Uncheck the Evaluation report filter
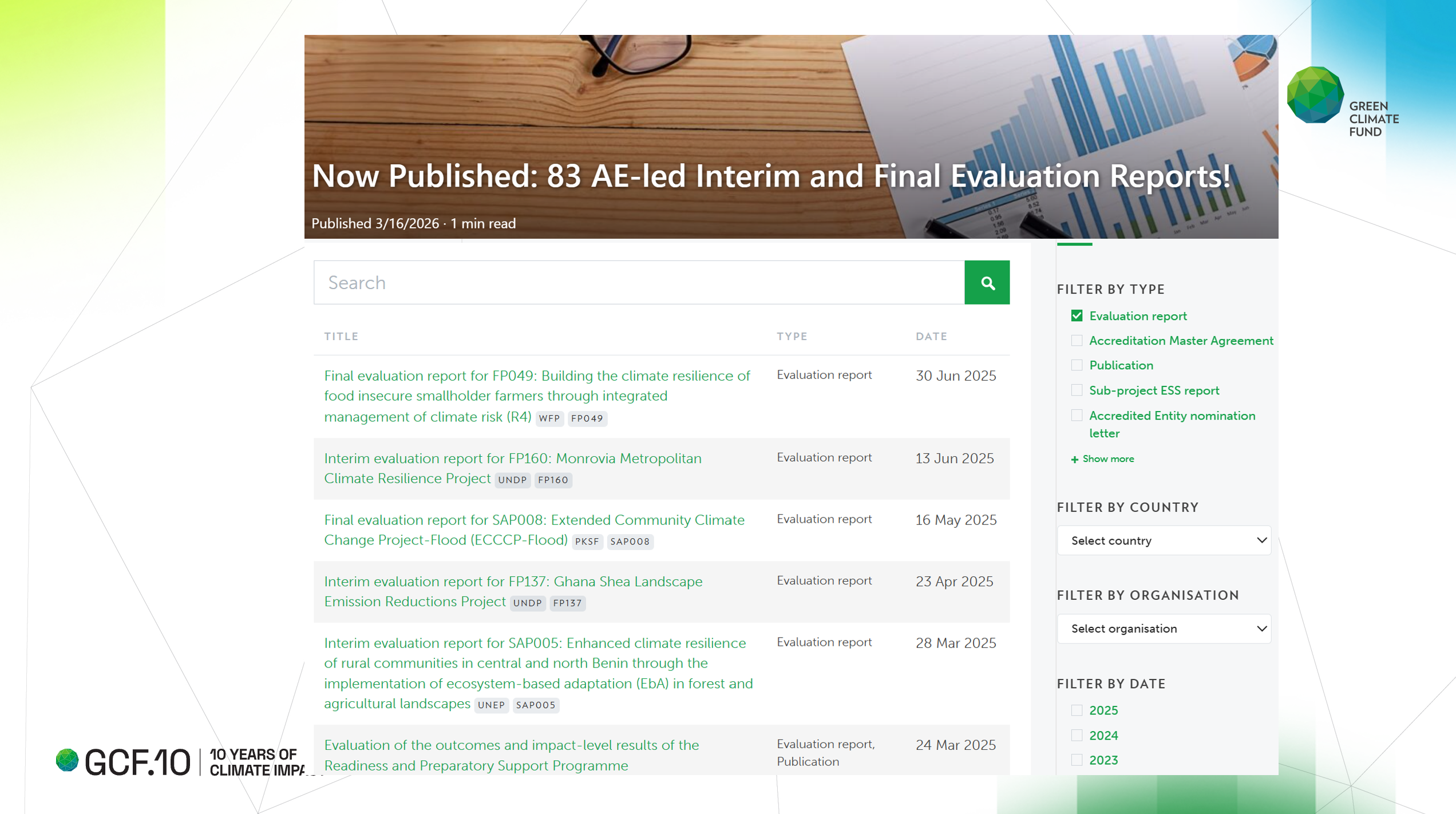This screenshot has height=814, width=1456. point(1077,316)
